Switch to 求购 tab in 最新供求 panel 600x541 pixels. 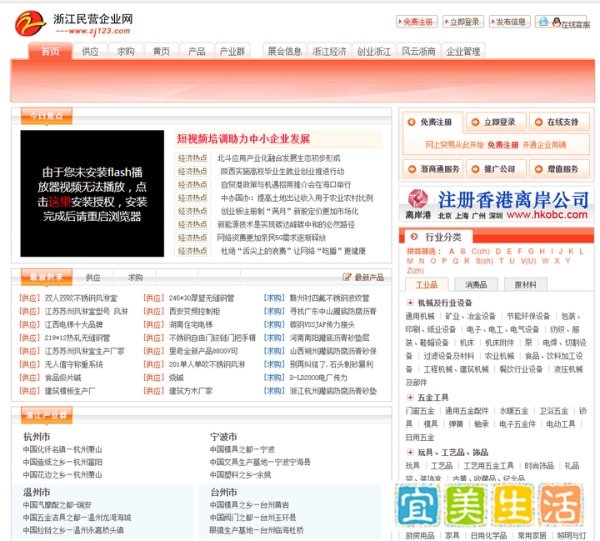[135, 277]
